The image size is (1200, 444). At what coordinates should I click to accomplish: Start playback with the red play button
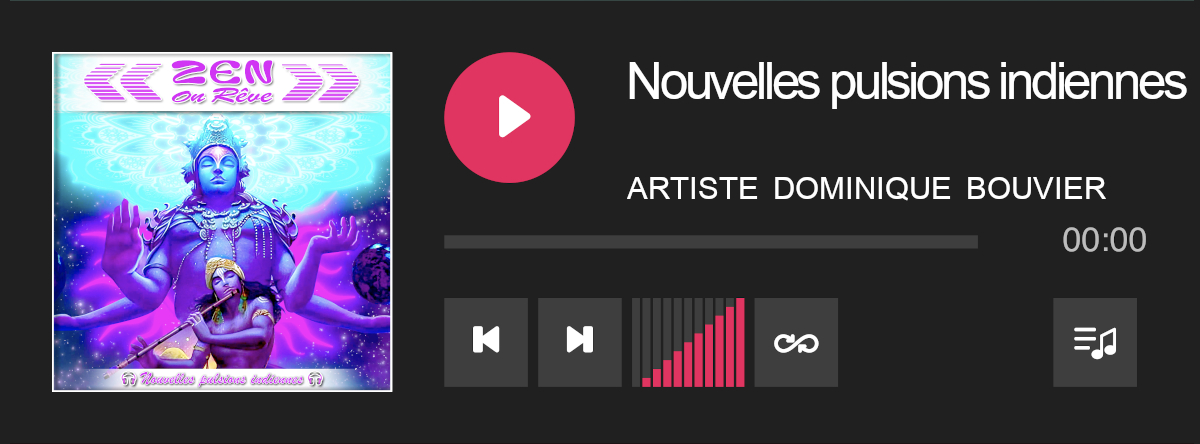tap(509, 117)
